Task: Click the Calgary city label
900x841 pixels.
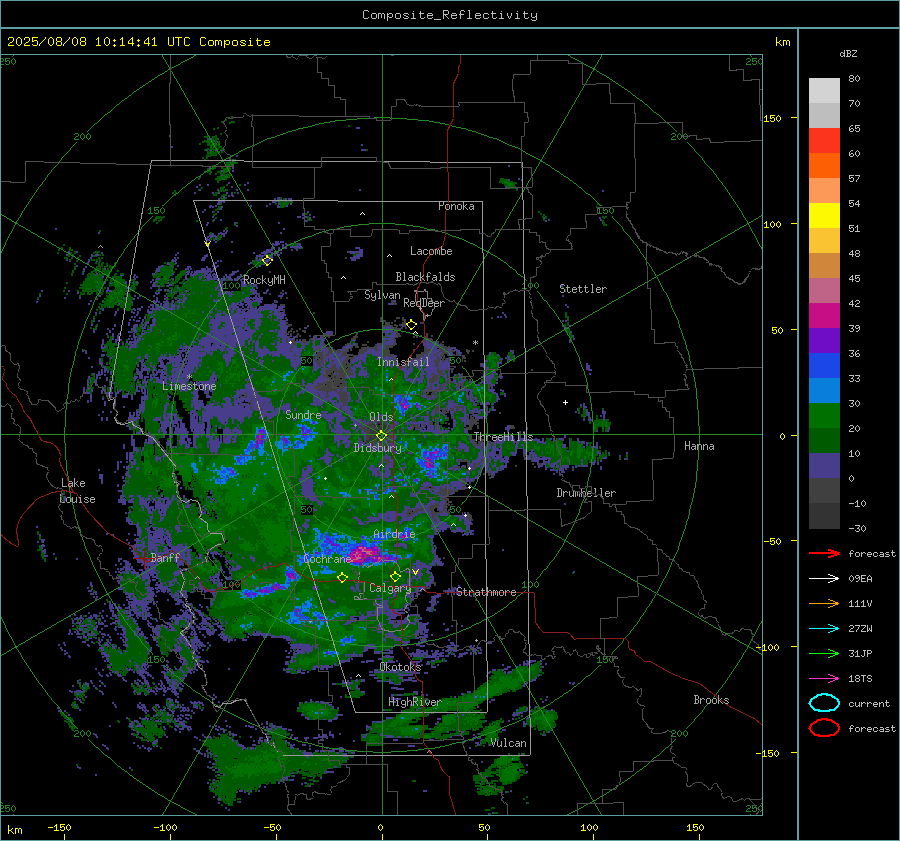Action: click(390, 588)
